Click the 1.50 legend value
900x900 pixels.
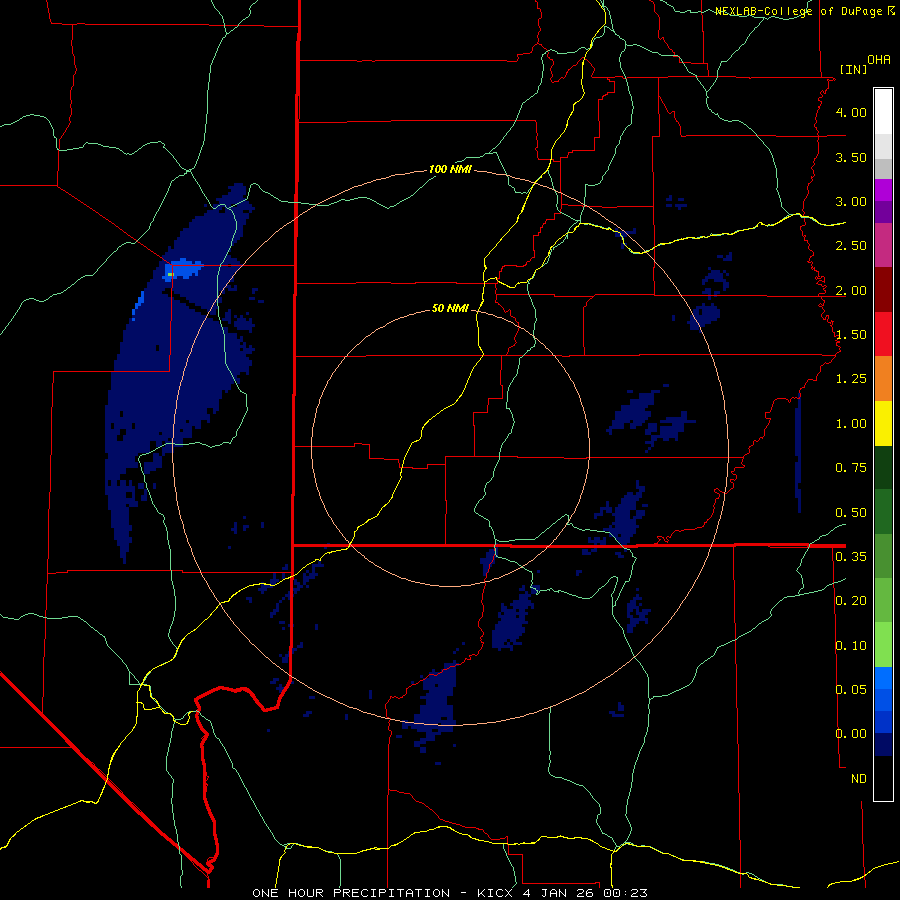click(851, 334)
